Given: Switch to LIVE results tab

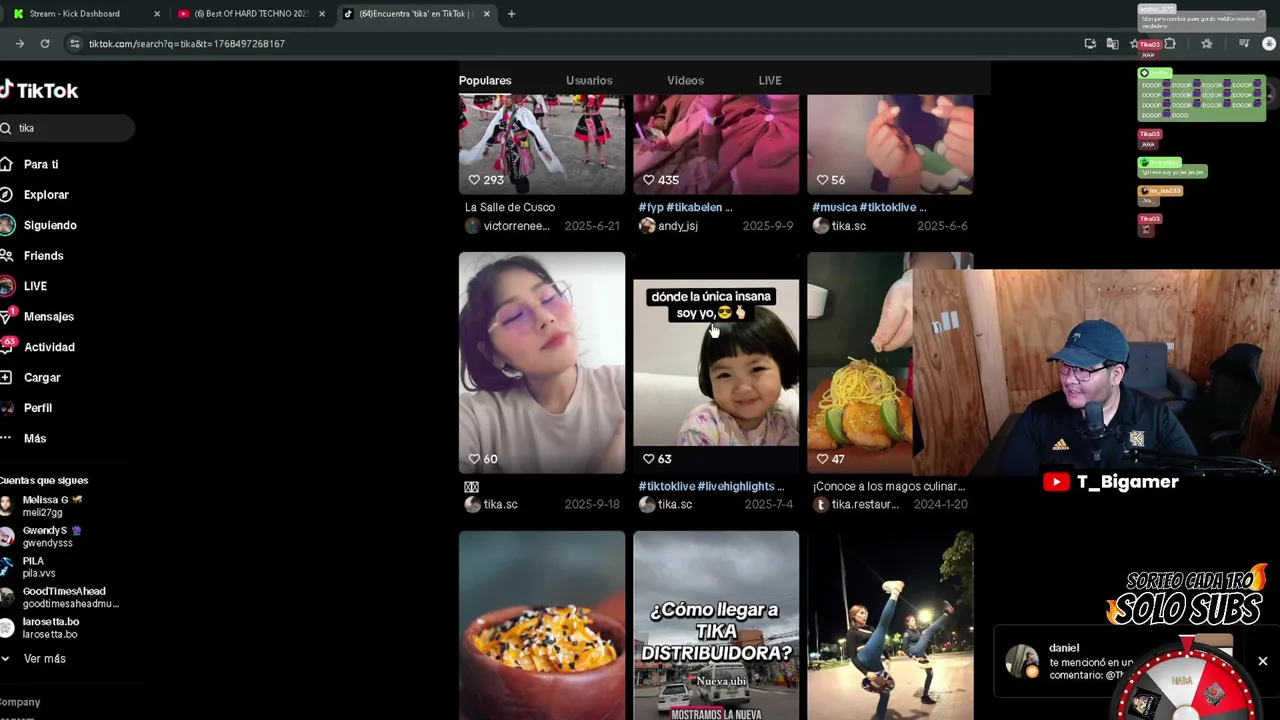Looking at the screenshot, I should click(770, 81).
